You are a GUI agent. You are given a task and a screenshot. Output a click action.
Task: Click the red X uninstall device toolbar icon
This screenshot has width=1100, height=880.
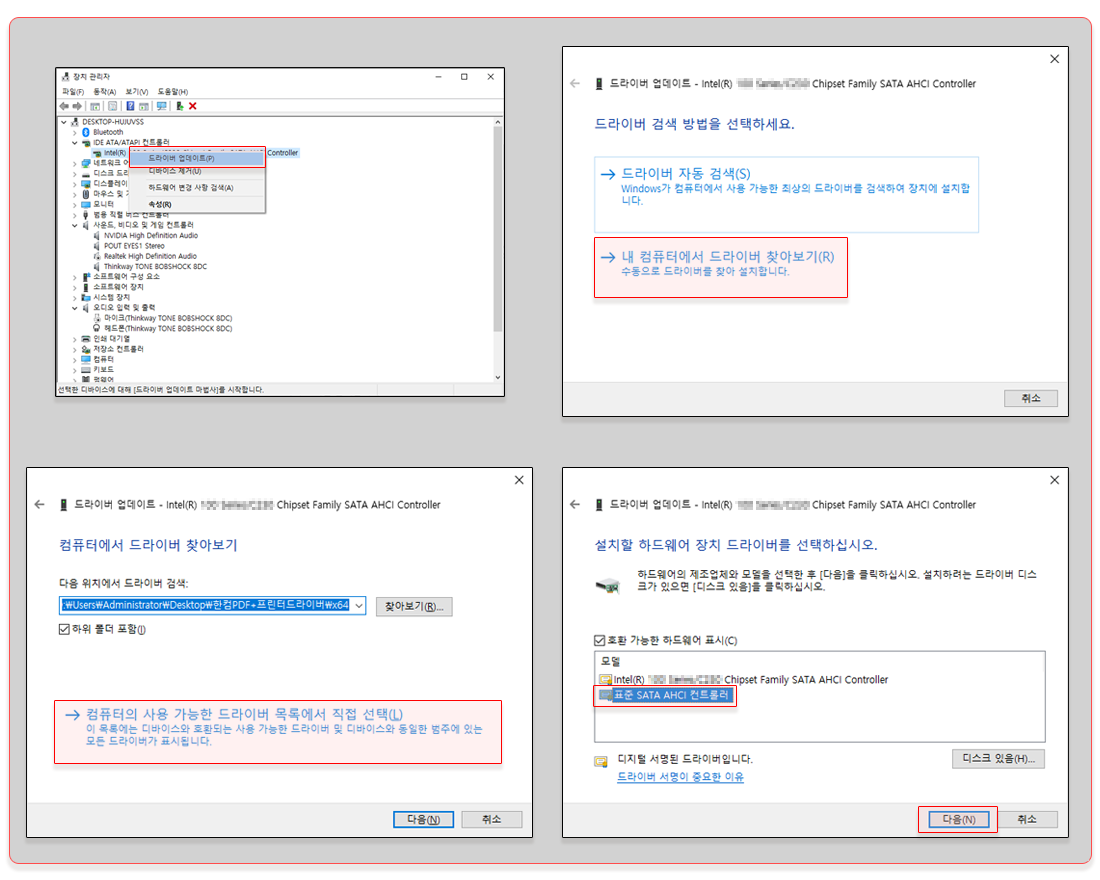pos(191,104)
